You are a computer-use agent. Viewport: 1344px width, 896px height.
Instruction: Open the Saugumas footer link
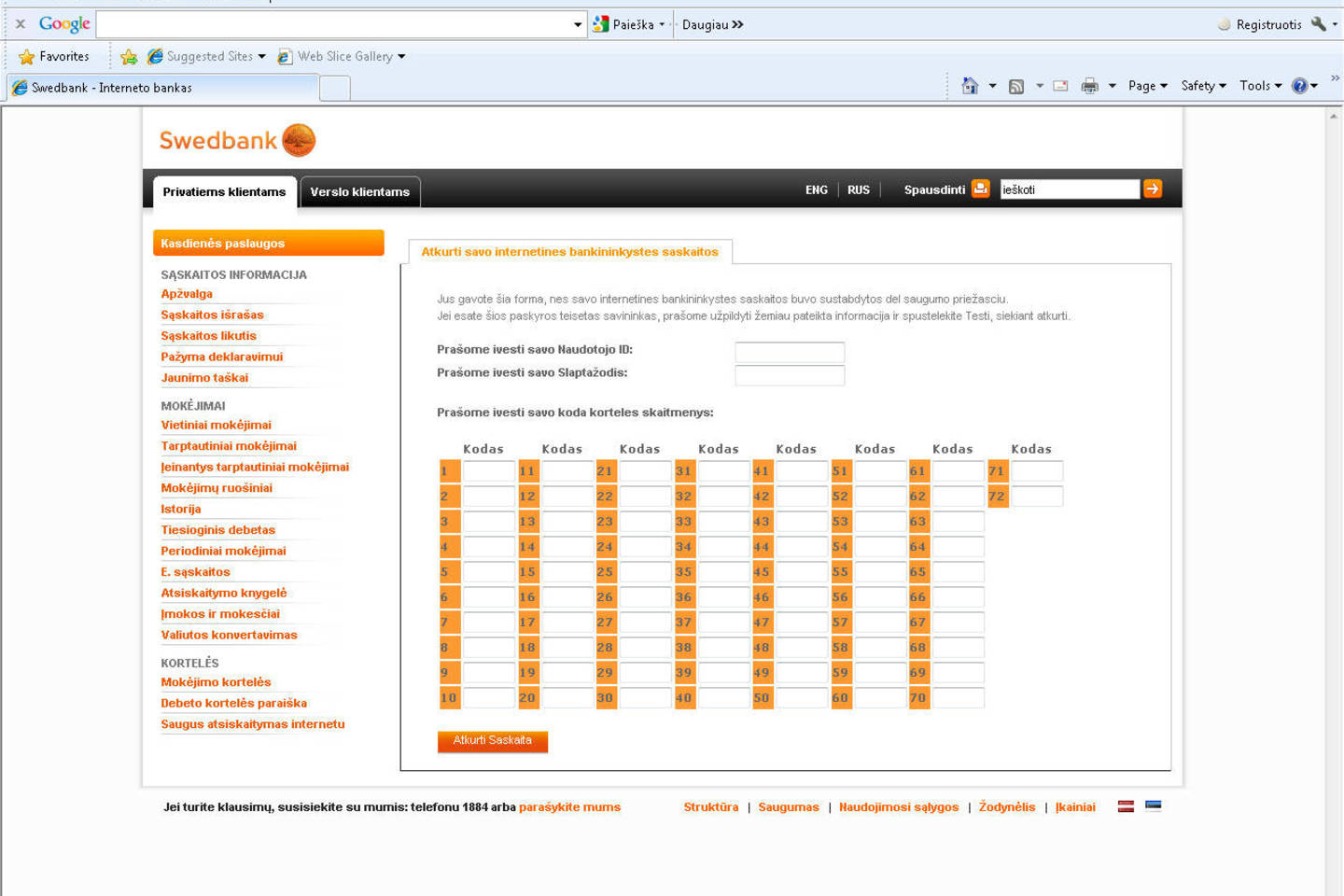tap(789, 807)
